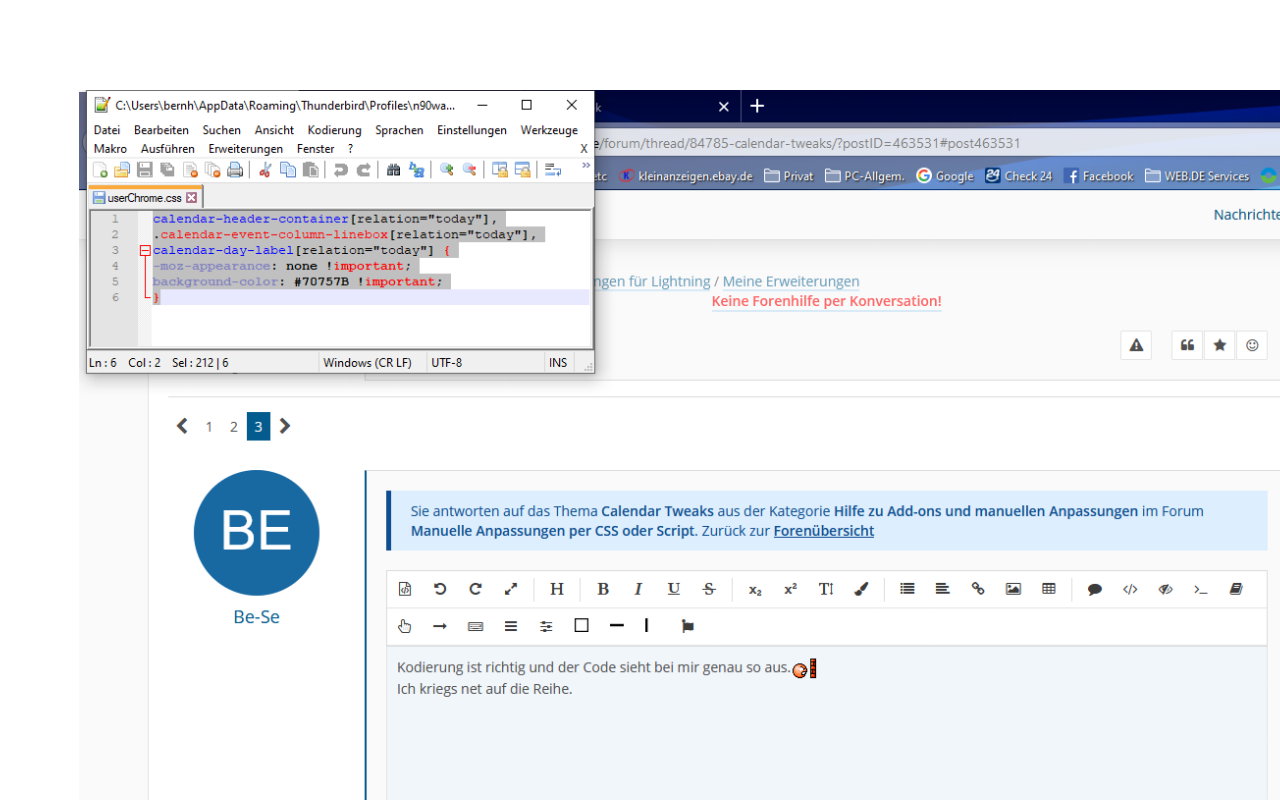This screenshot has width=1280, height=800.
Task: Open the PC-Allgem. bookmarks folder
Action: point(865,176)
